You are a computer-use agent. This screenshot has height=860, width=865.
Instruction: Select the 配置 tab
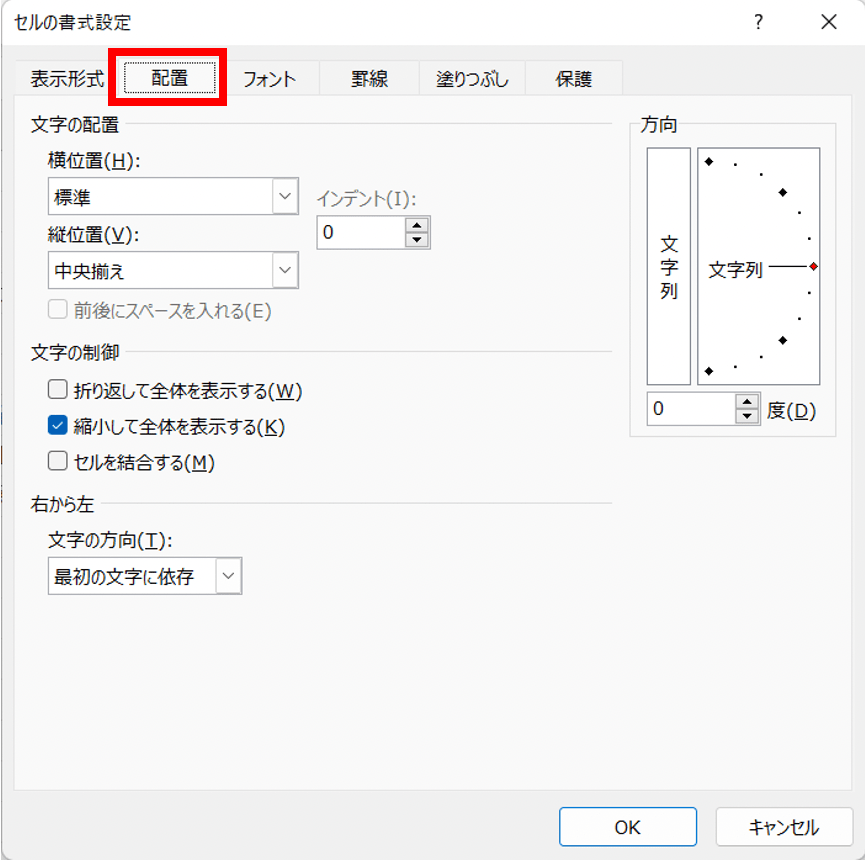coord(169,78)
